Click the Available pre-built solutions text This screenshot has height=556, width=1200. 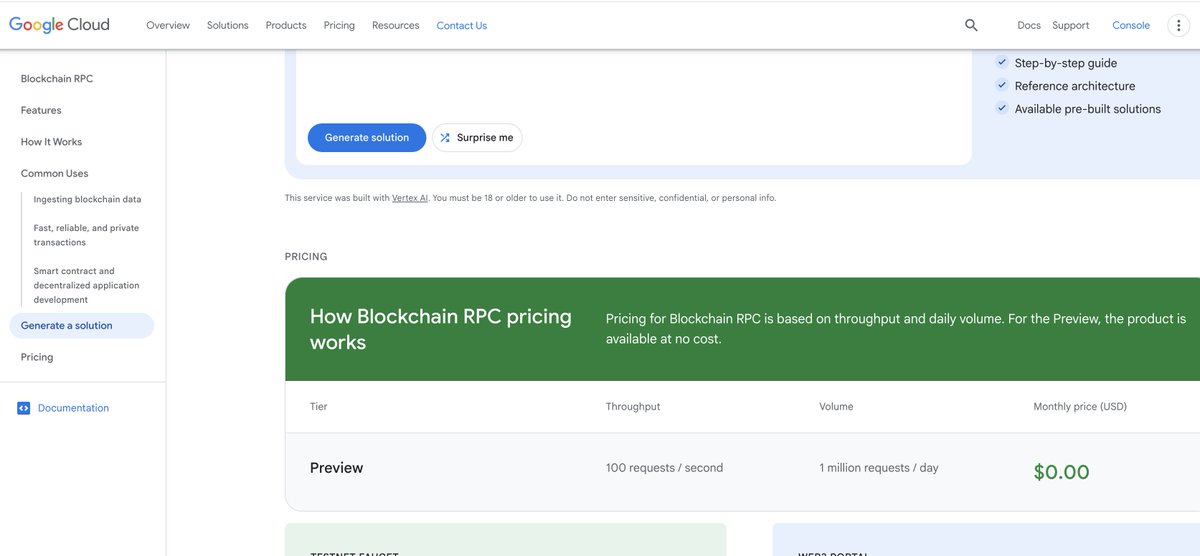coord(1088,109)
